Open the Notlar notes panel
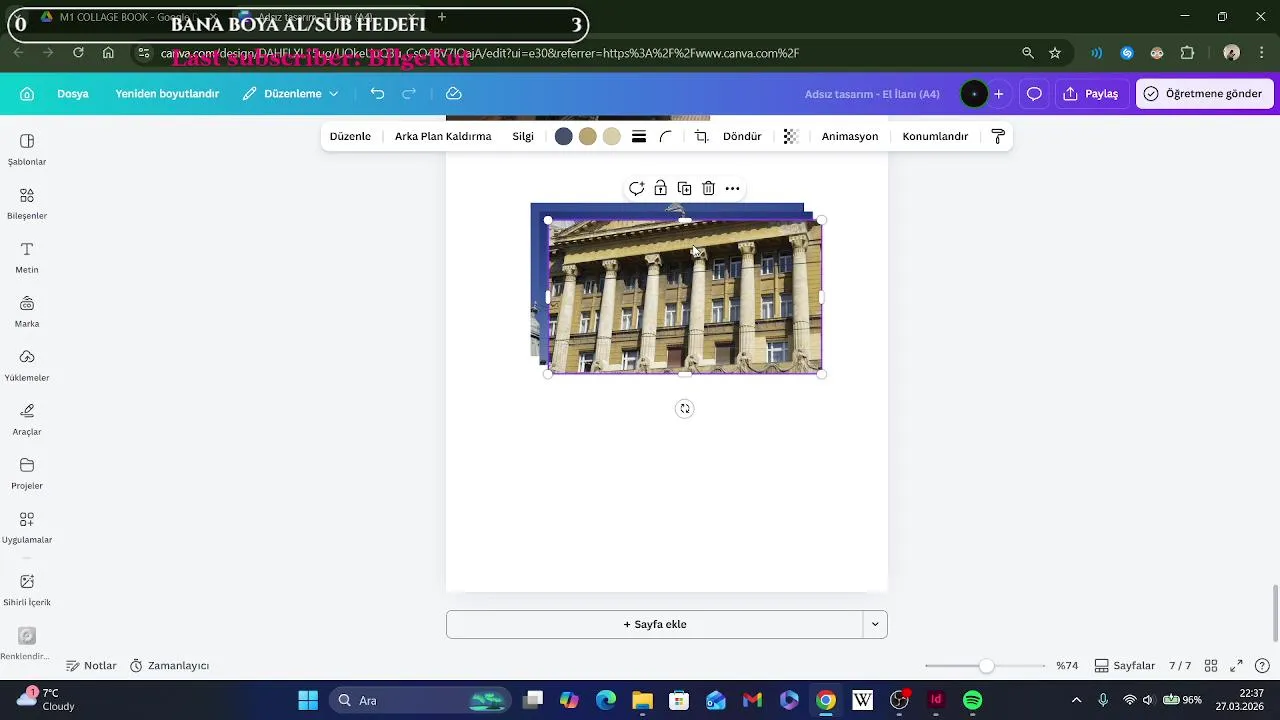The width and height of the screenshot is (1280, 720). 91,666
